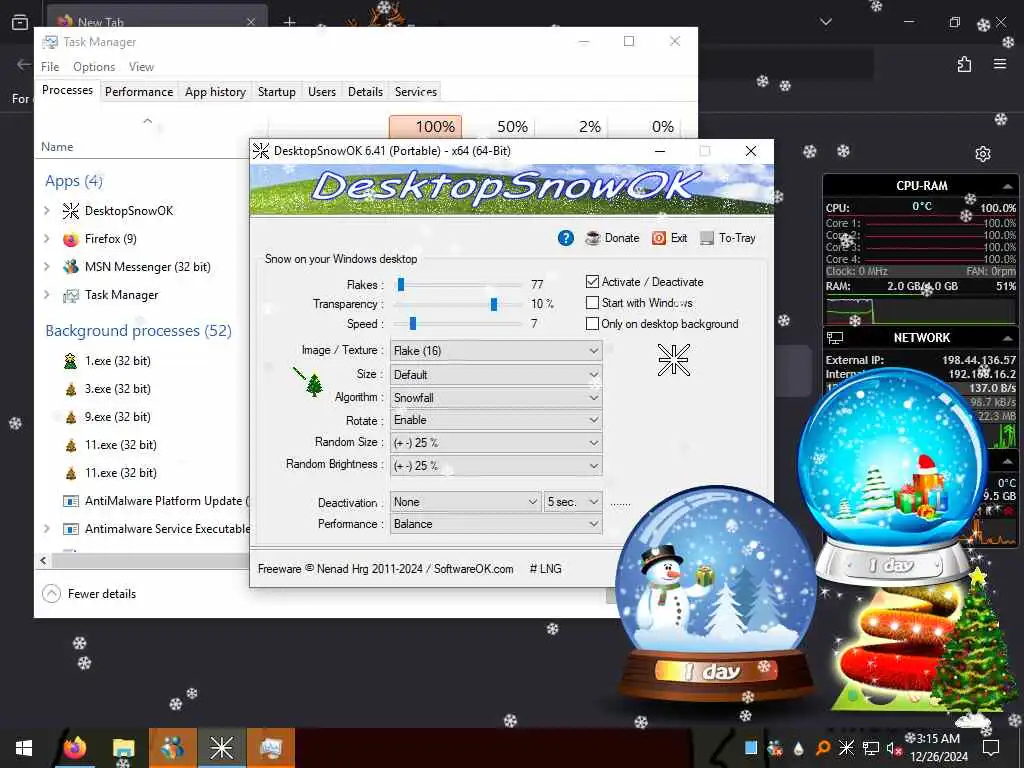The image size is (1024, 768).
Task: Check Only on desktop background
Action: click(592, 323)
